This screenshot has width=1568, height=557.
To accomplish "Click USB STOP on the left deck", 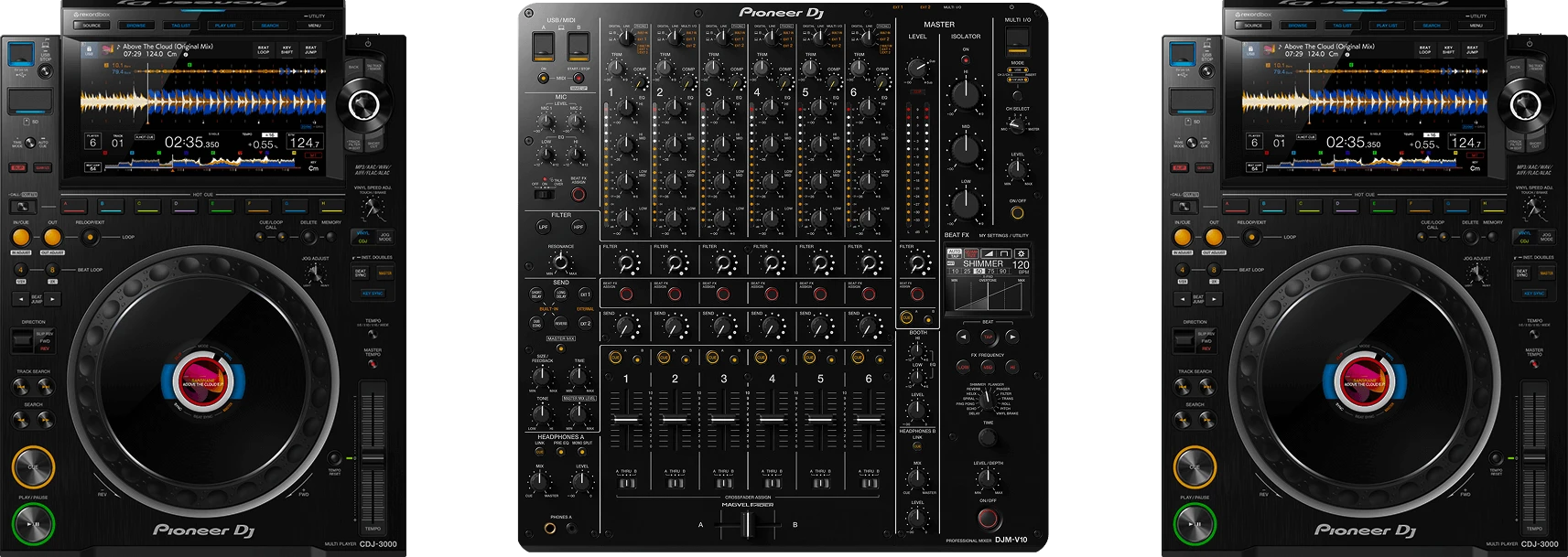I will [43, 70].
